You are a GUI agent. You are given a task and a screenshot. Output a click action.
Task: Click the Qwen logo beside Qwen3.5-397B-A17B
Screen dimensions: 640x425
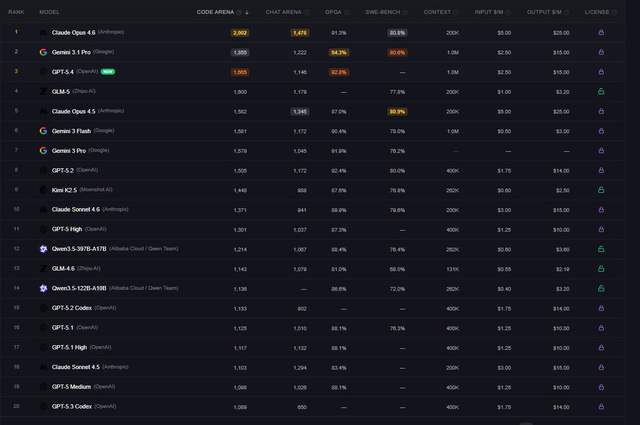point(43,248)
